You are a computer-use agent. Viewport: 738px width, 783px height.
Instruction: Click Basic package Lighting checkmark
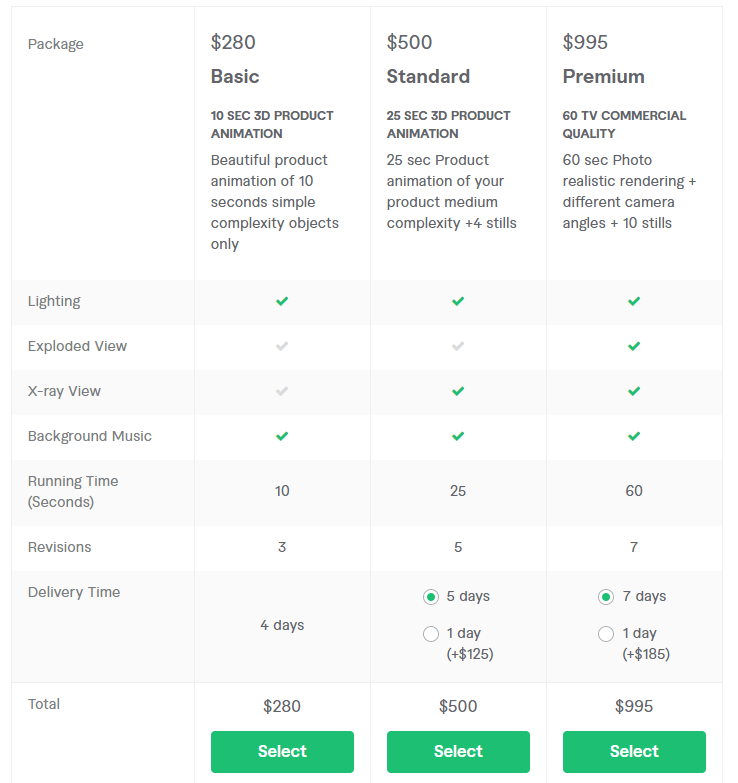coord(282,301)
